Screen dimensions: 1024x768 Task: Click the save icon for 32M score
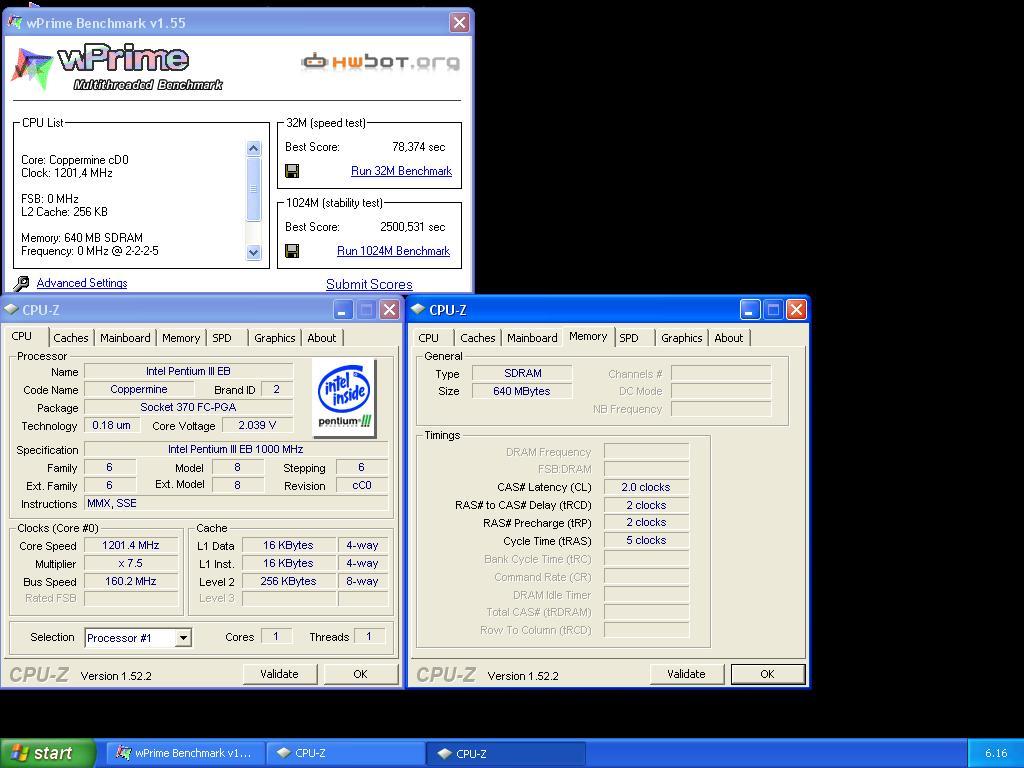(292, 171)
